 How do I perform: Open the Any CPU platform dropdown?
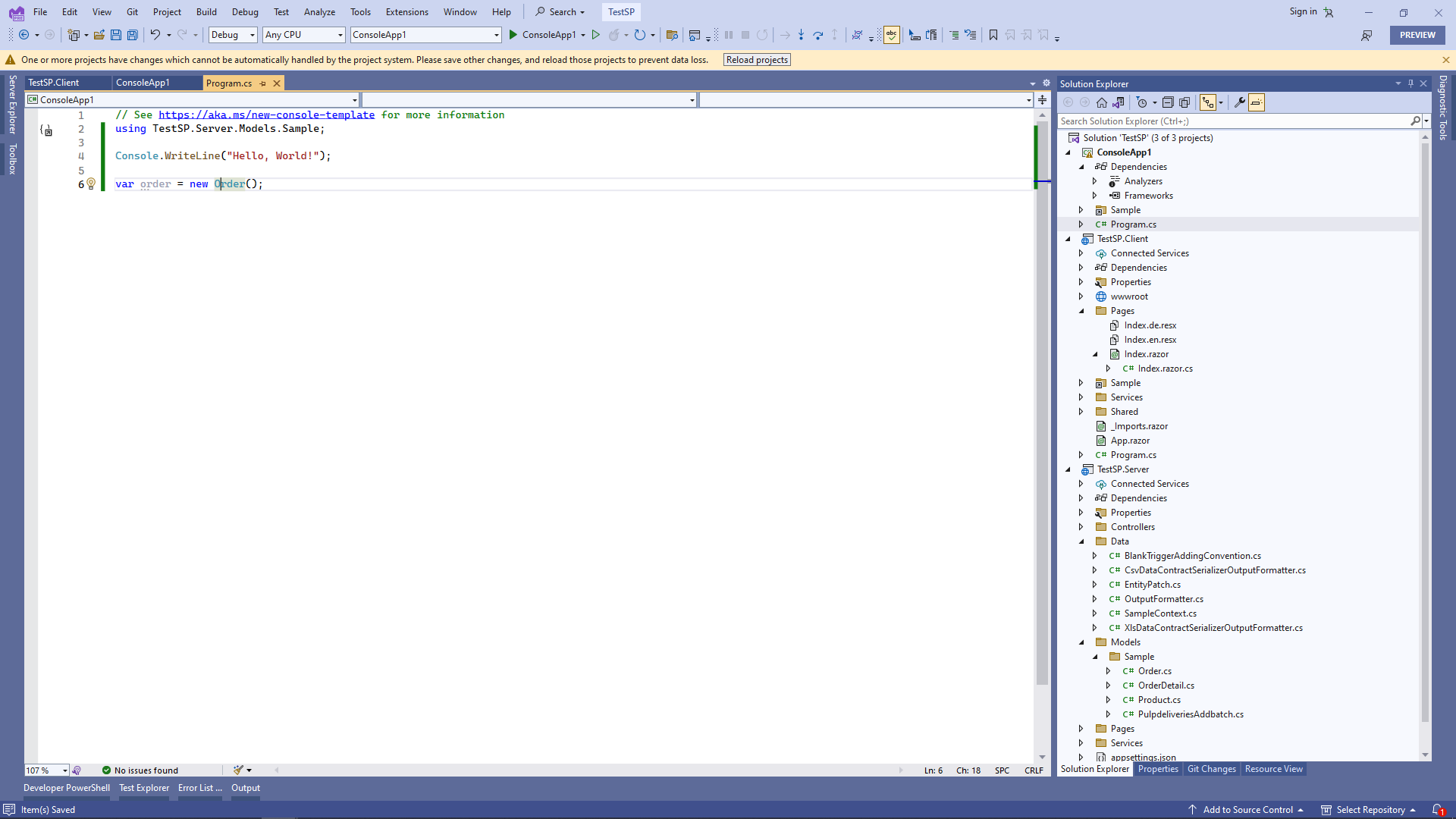coord(303,35)
